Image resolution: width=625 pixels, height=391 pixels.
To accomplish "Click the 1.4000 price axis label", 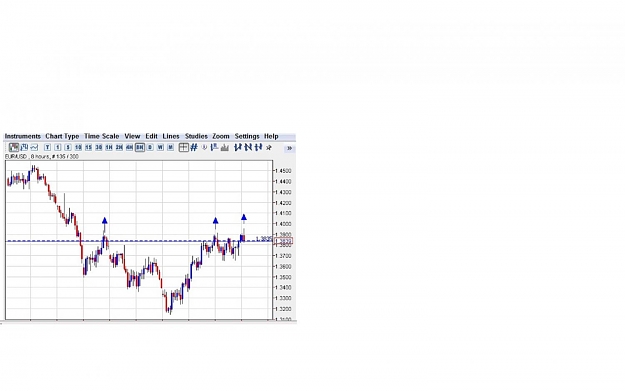I will tap(283, 224).
